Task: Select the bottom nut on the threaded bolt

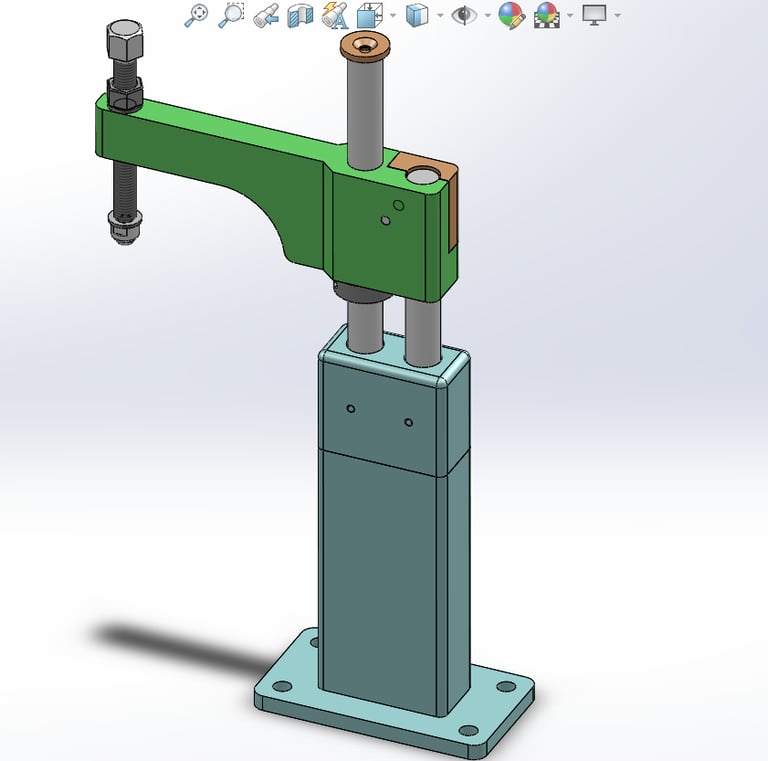Action: click(125, 228)
